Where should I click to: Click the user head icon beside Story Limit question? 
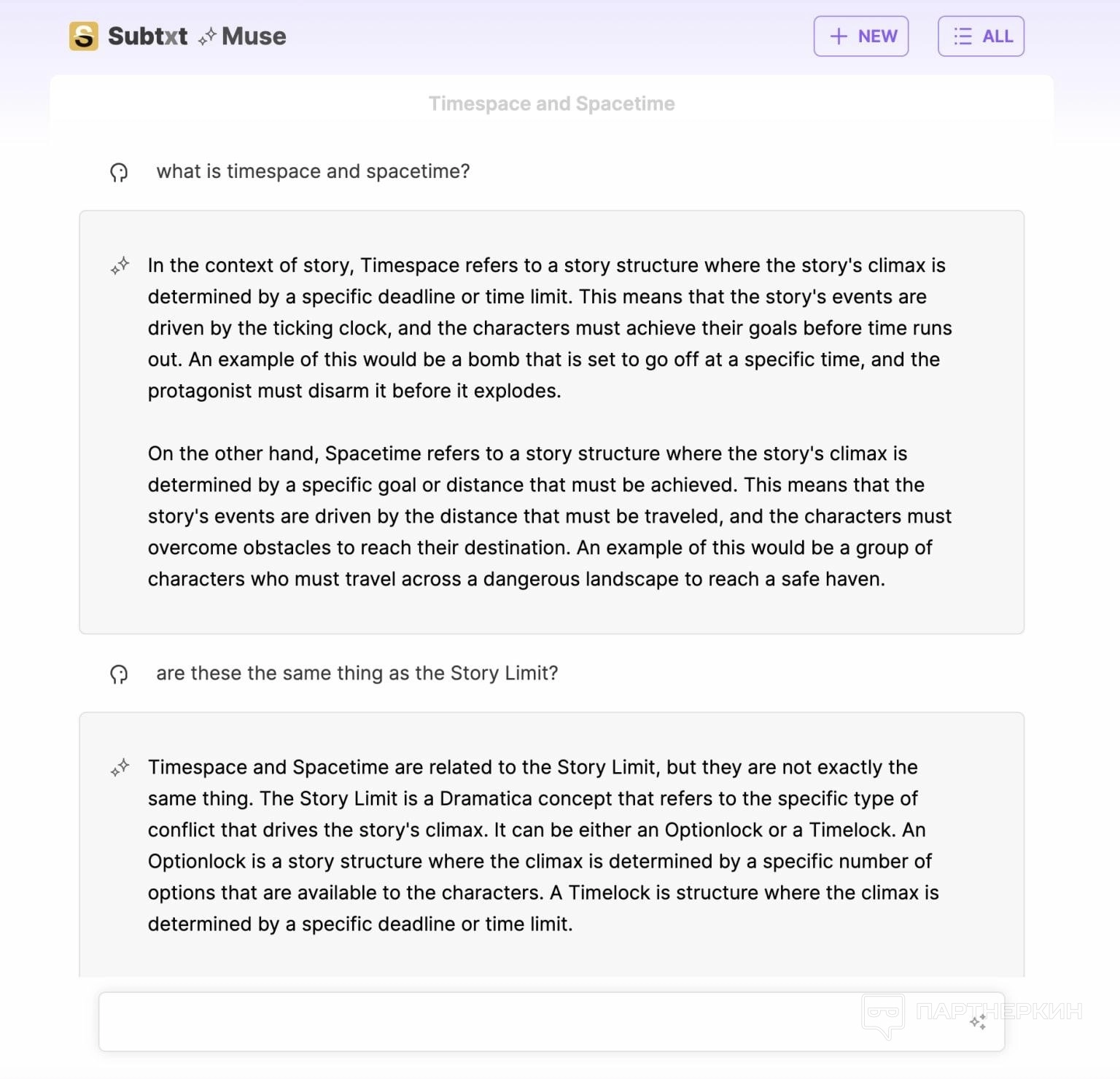[x=119, y=674]
